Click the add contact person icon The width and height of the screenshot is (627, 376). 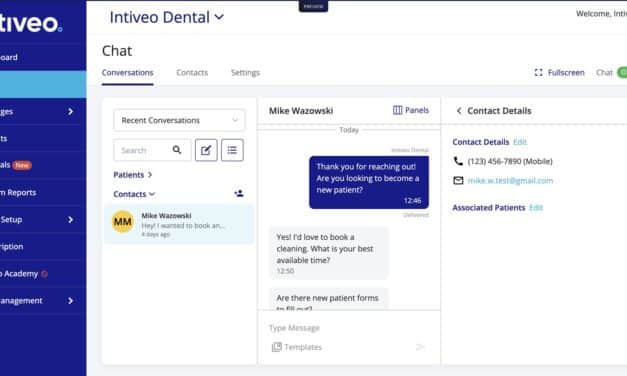pyautogui.click(x=239, y=194)
